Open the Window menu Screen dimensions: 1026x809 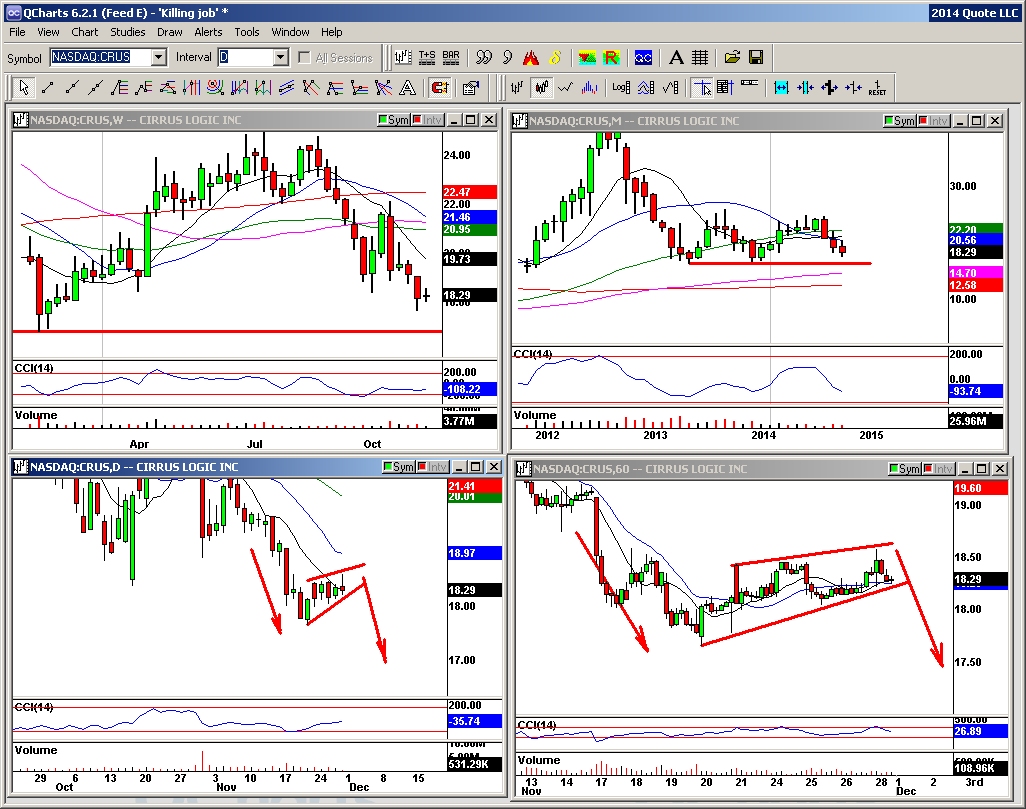click(291, 31)
